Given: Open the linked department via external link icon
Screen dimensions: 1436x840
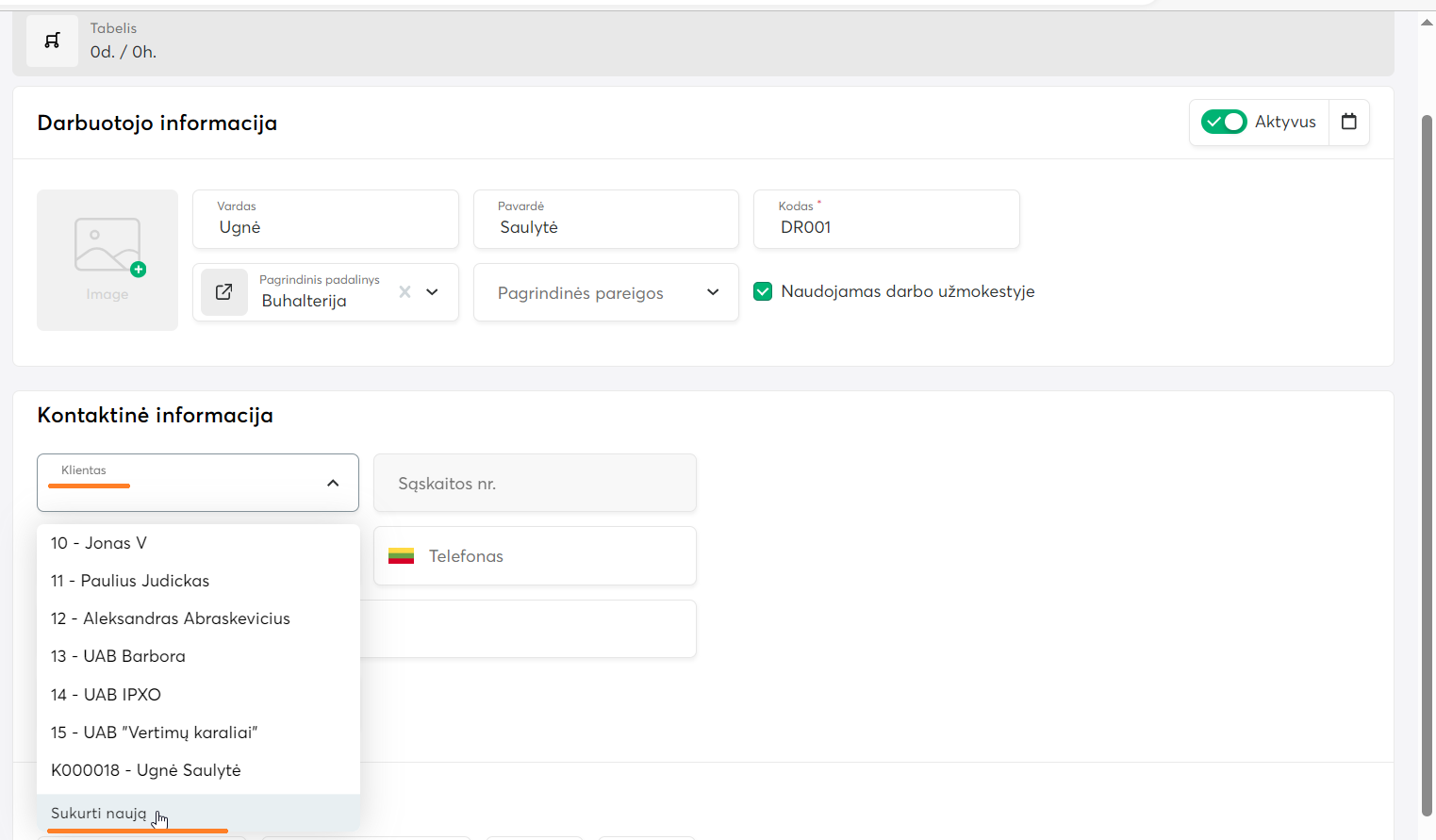Looking at the screenshot, I should (x=224, y=292).
